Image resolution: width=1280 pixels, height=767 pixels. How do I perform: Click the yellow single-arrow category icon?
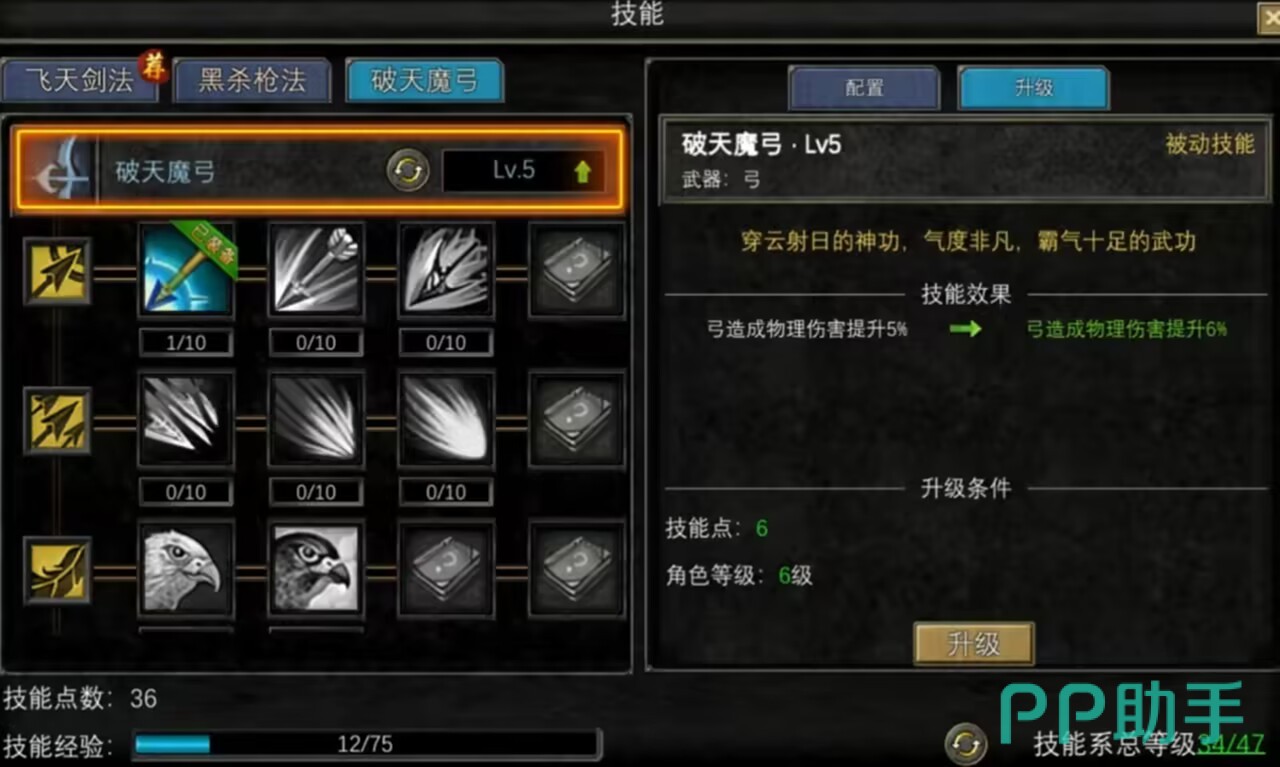pyautogui.click(x=58, y=271)
